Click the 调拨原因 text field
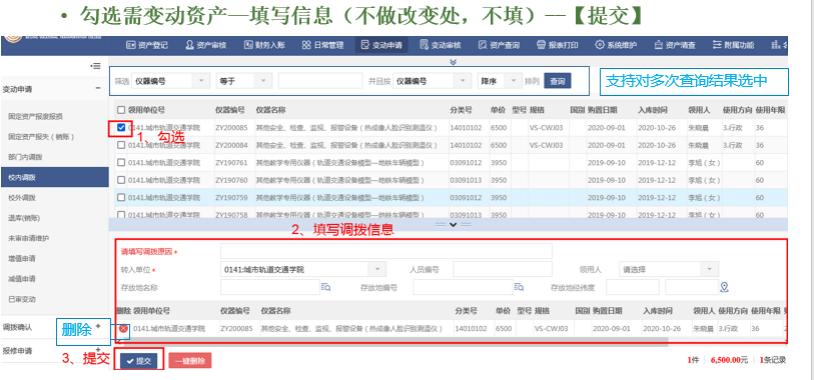Image resolution: width=814 pixels, height=380 pixels. 386,252
